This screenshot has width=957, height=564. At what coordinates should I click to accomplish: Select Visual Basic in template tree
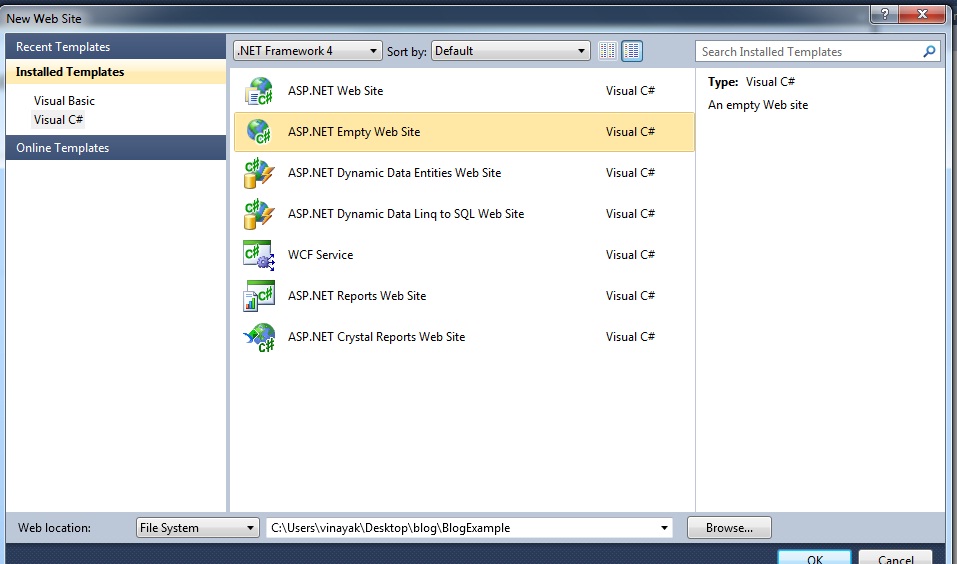(x=64, y=101)
